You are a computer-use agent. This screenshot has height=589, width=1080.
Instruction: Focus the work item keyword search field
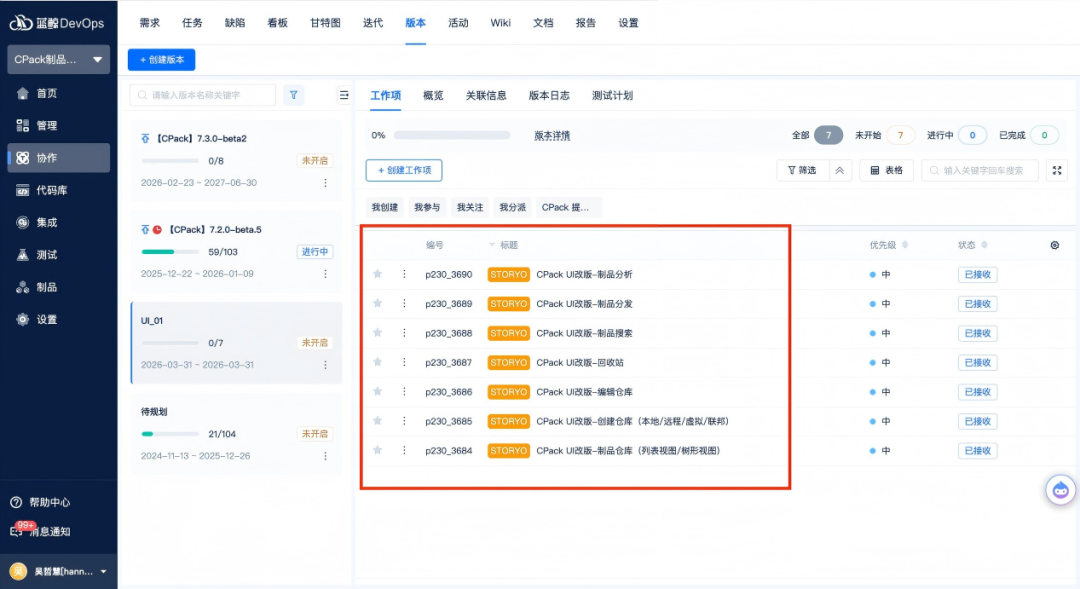980,170
